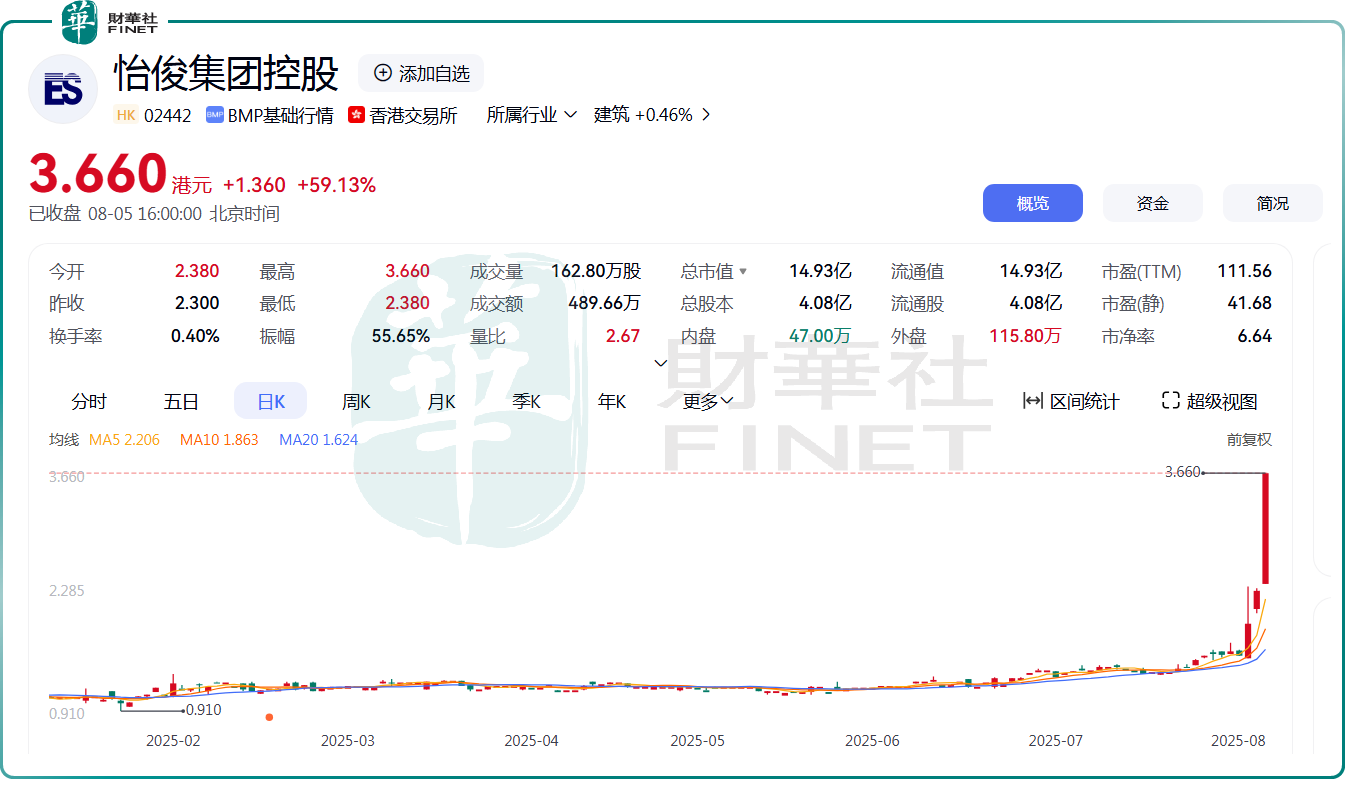Click the percentage change +59.13%

pos(336,185)
